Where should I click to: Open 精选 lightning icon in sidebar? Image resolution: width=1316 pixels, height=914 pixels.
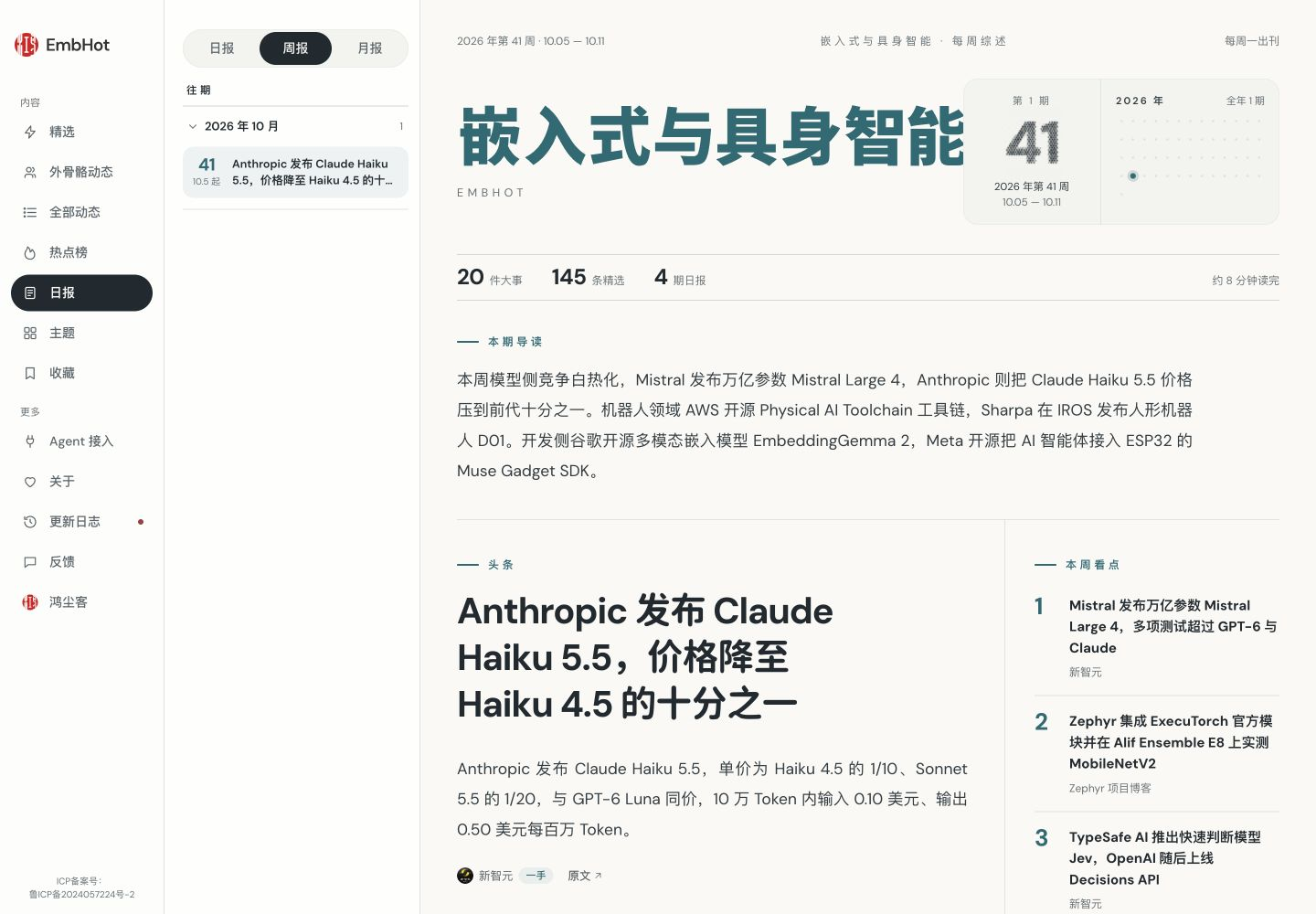(x=30, y=132)
